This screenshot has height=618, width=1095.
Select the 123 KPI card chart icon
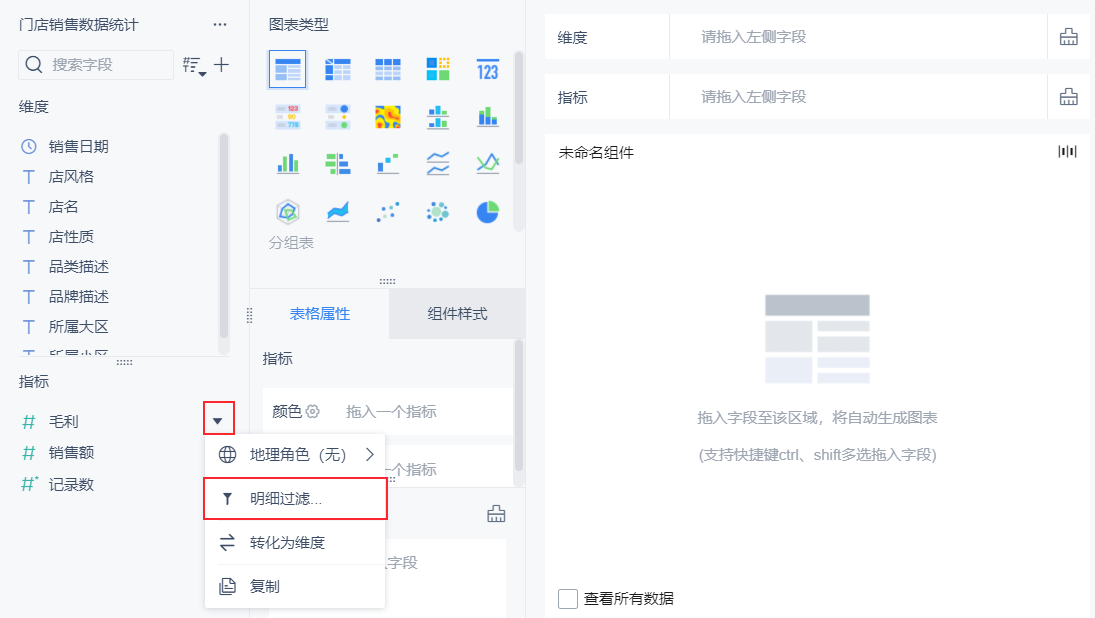tap(487, 69)
